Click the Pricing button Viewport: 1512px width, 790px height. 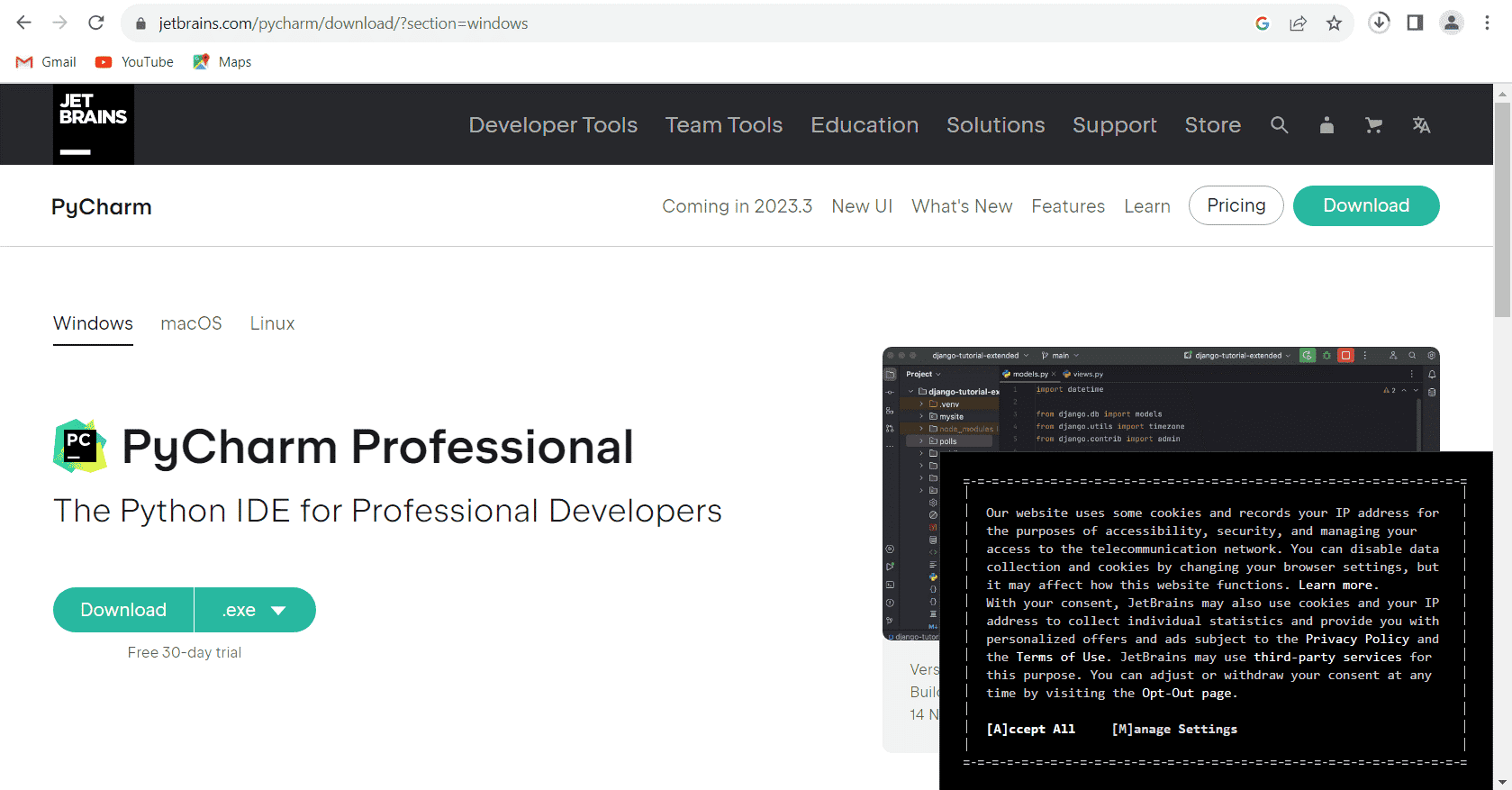click(x=1236, y=205)
